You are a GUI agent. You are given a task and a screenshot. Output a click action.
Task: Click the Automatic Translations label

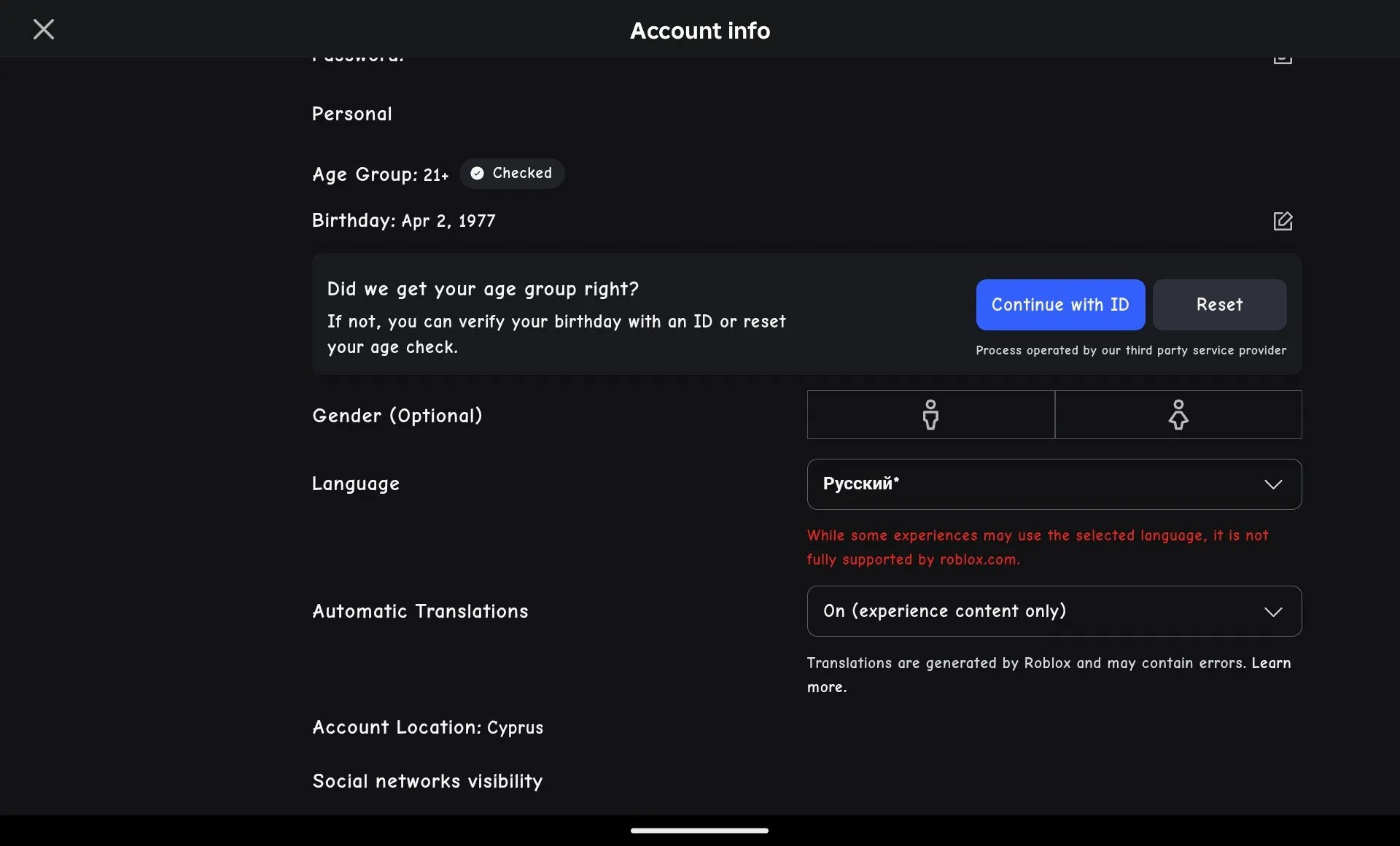[x=420, y=611]
